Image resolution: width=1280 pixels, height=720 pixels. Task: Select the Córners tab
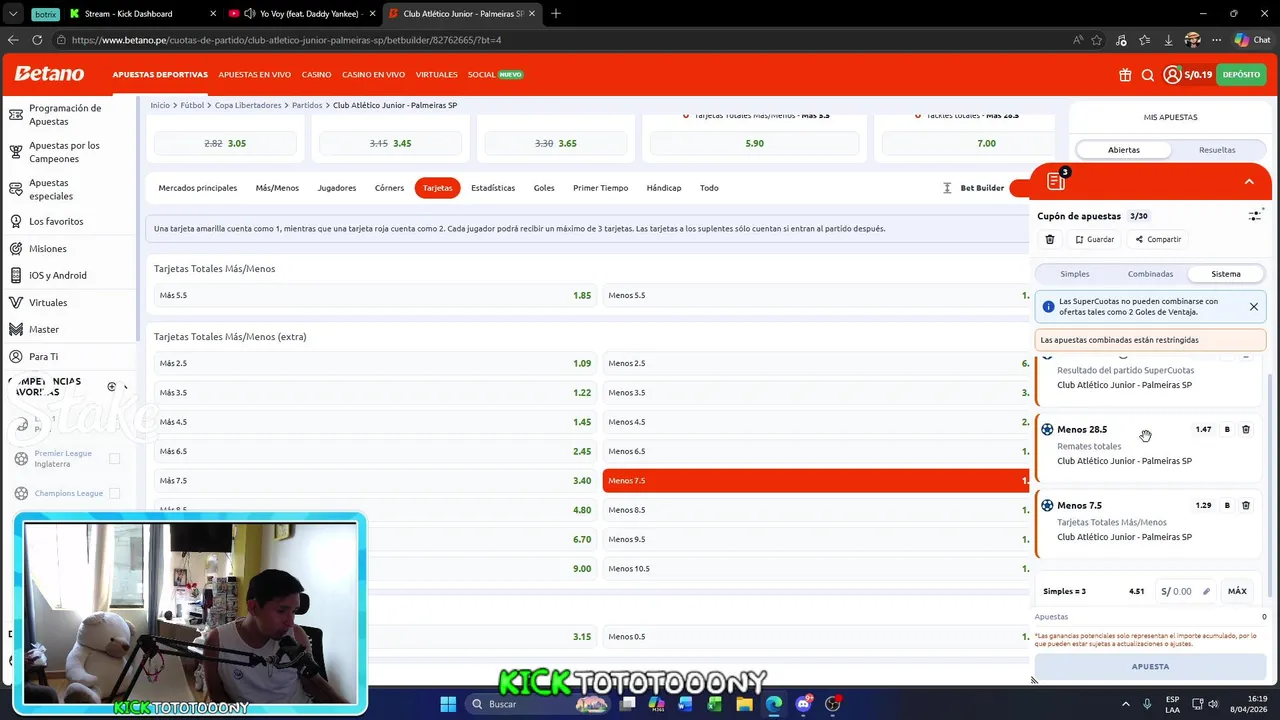tap(389, 188)
